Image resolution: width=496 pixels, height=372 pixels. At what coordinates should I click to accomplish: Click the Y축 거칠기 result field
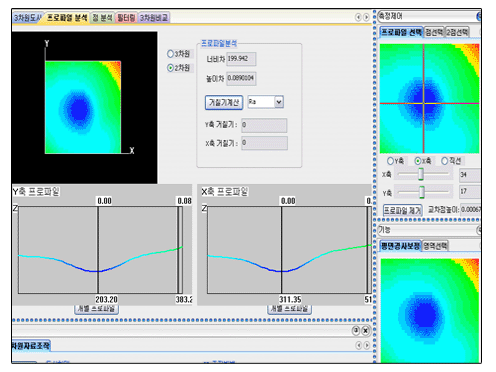[x=264, y=125]
